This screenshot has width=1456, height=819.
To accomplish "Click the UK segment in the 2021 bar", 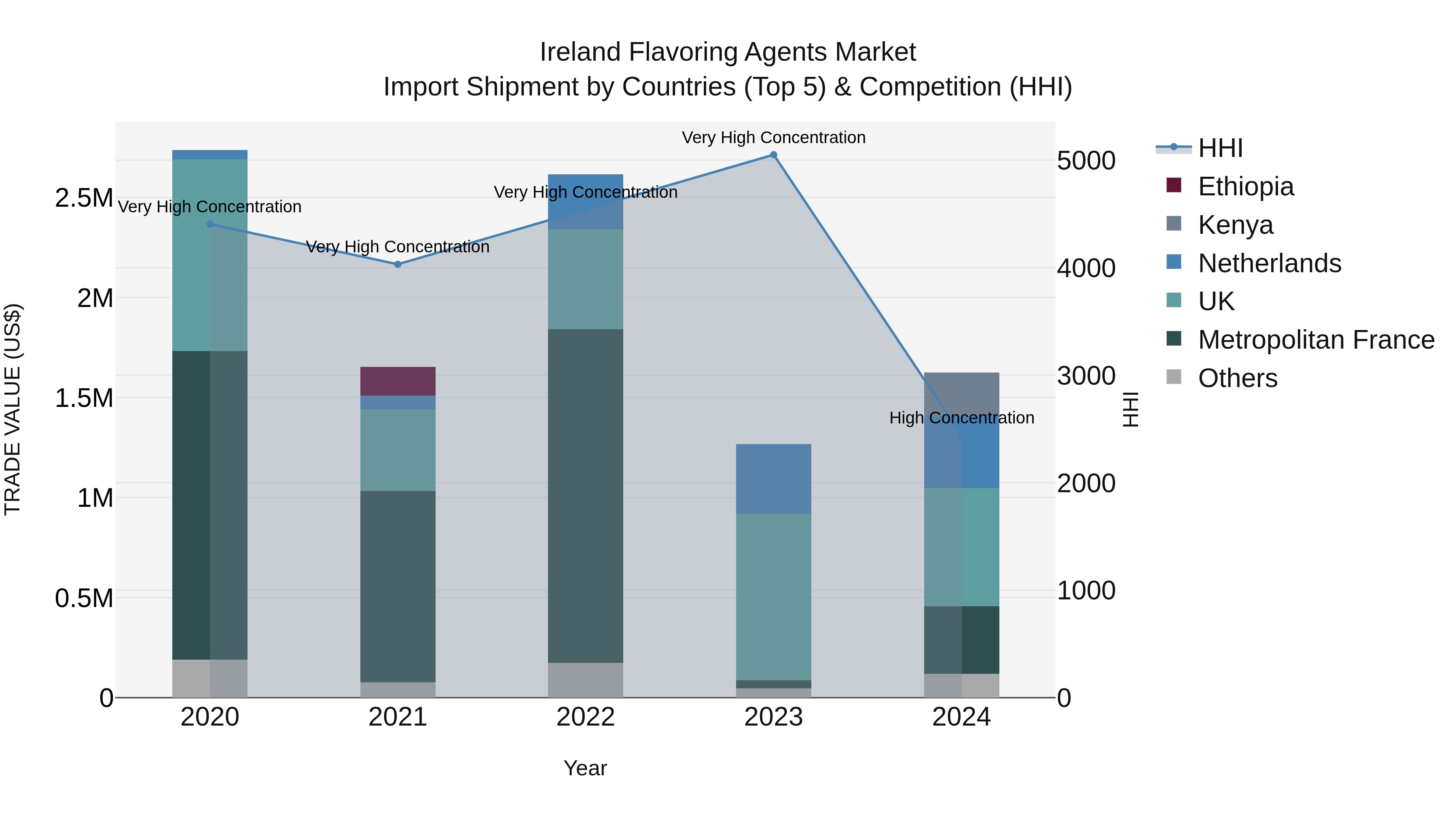I will [x=398, y=451].
